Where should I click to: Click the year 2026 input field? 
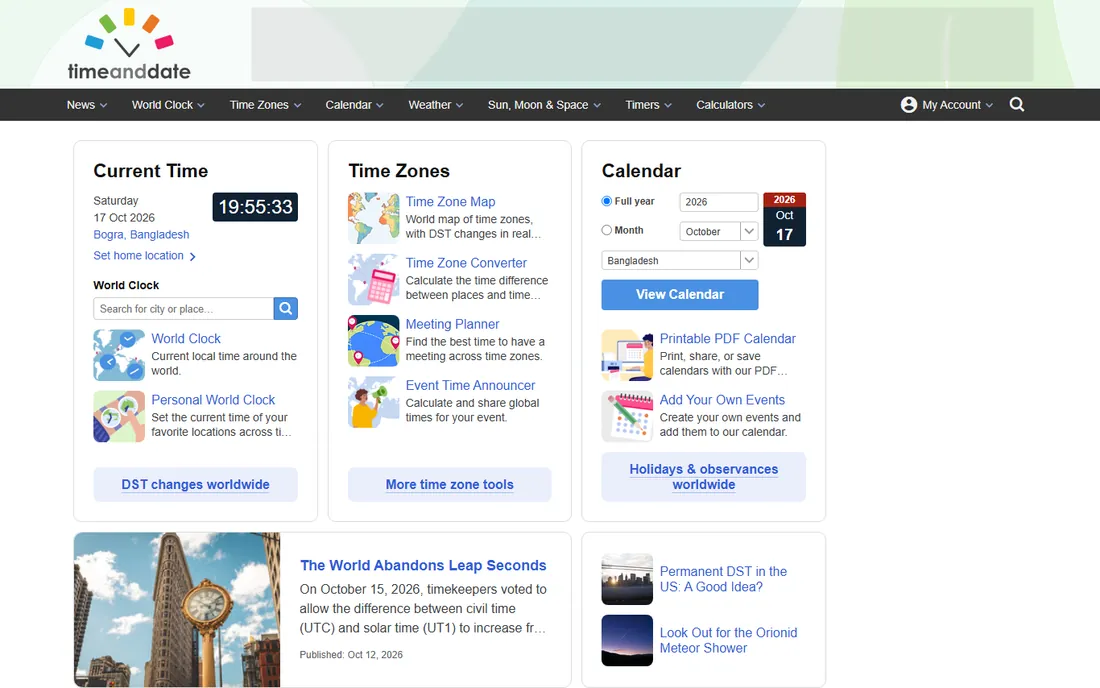(719, 202)
